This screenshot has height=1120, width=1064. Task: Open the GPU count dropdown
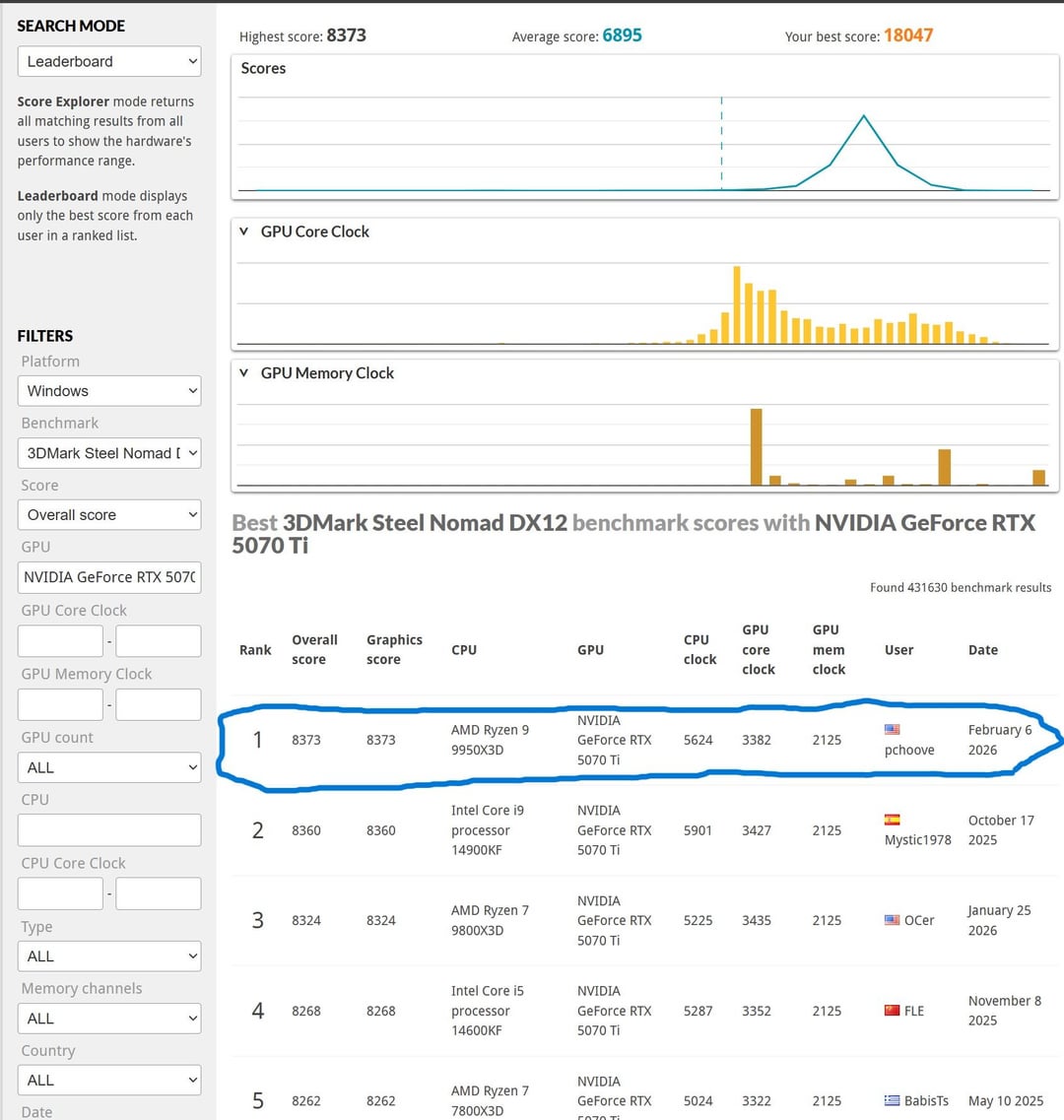click(x=109, y=767)
